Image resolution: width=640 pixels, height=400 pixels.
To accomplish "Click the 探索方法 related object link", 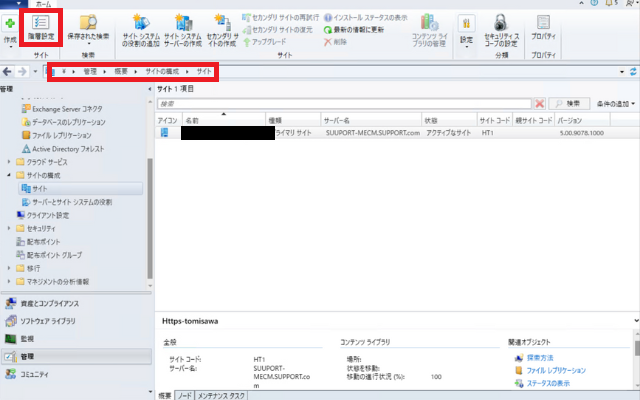I will point(541,357).
